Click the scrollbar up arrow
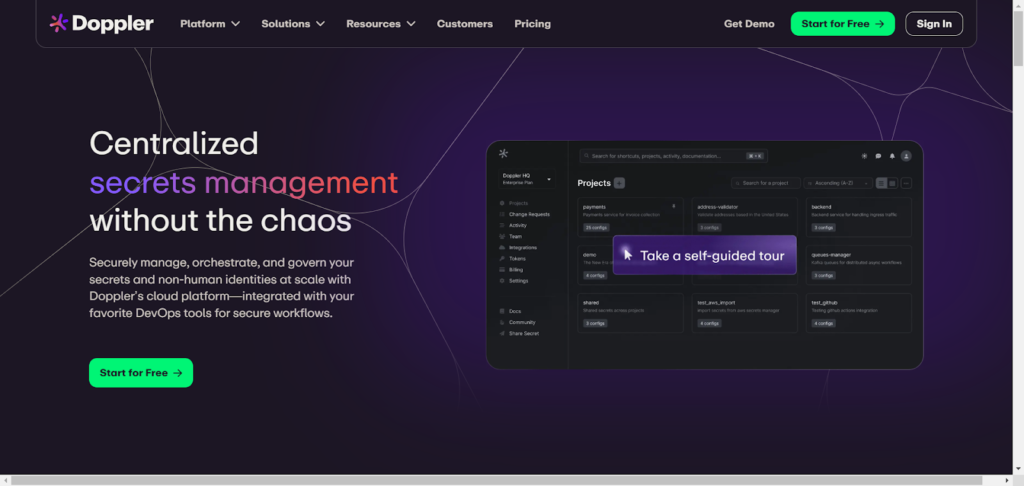1024x486 pixels. (x=1018, y=5)
